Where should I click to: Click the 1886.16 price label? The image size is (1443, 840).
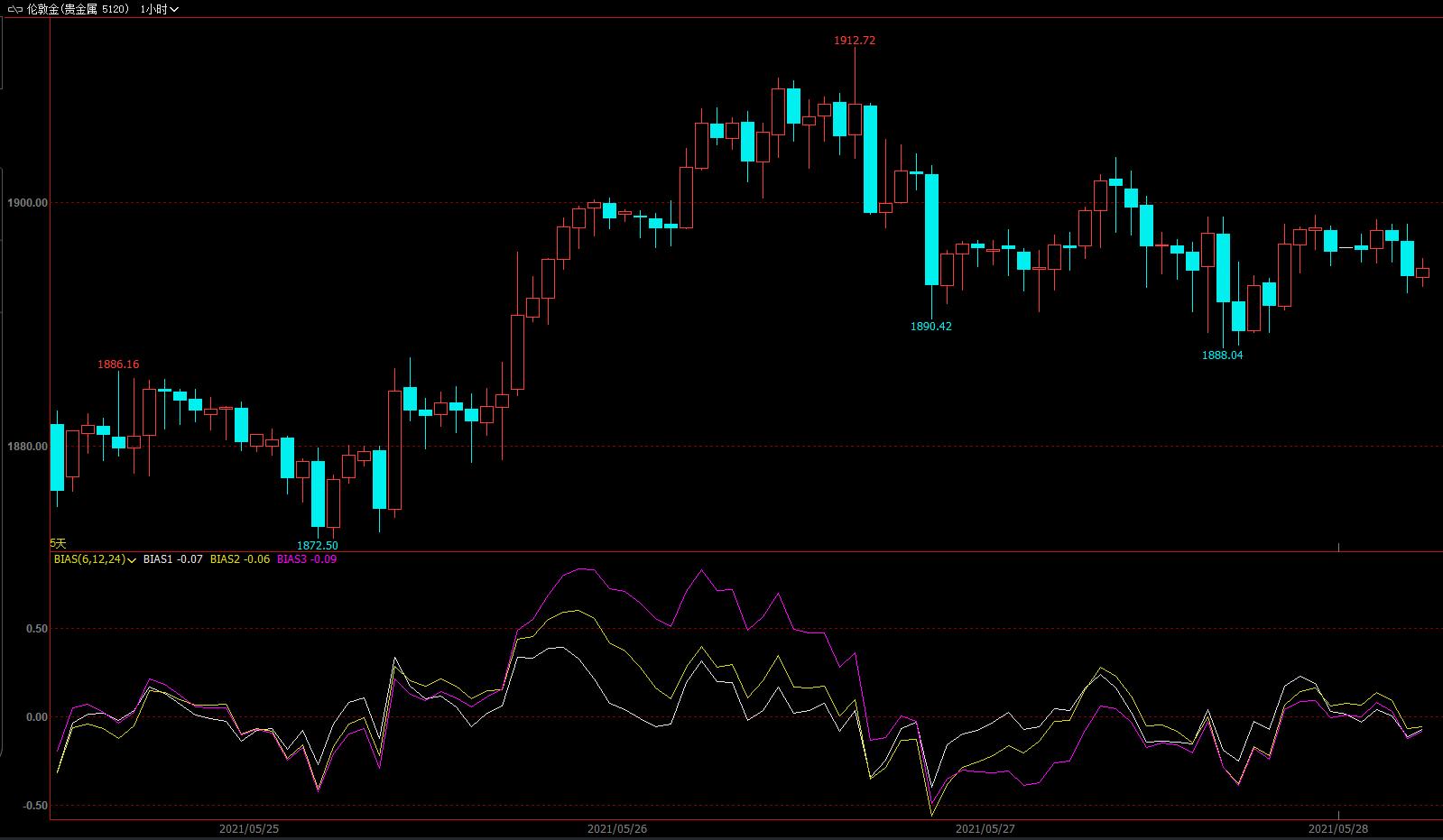[118, 365]
